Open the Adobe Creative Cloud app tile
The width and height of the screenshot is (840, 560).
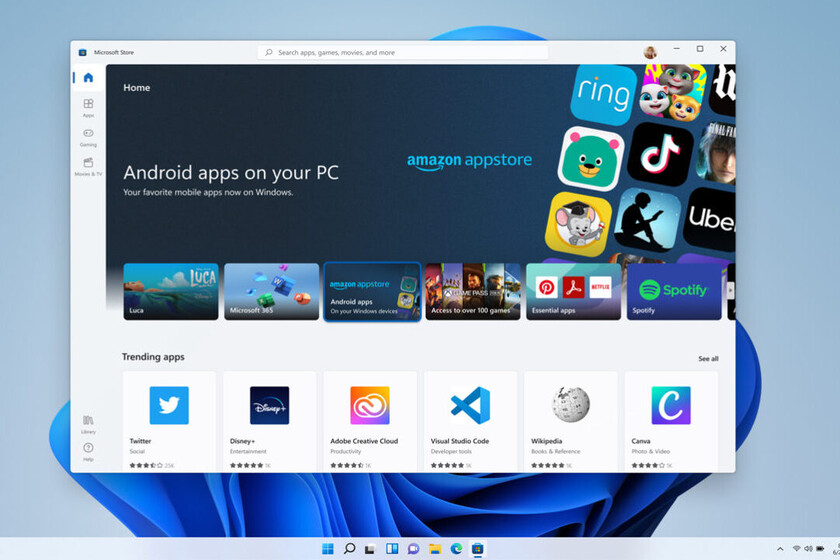click(370, 422)
